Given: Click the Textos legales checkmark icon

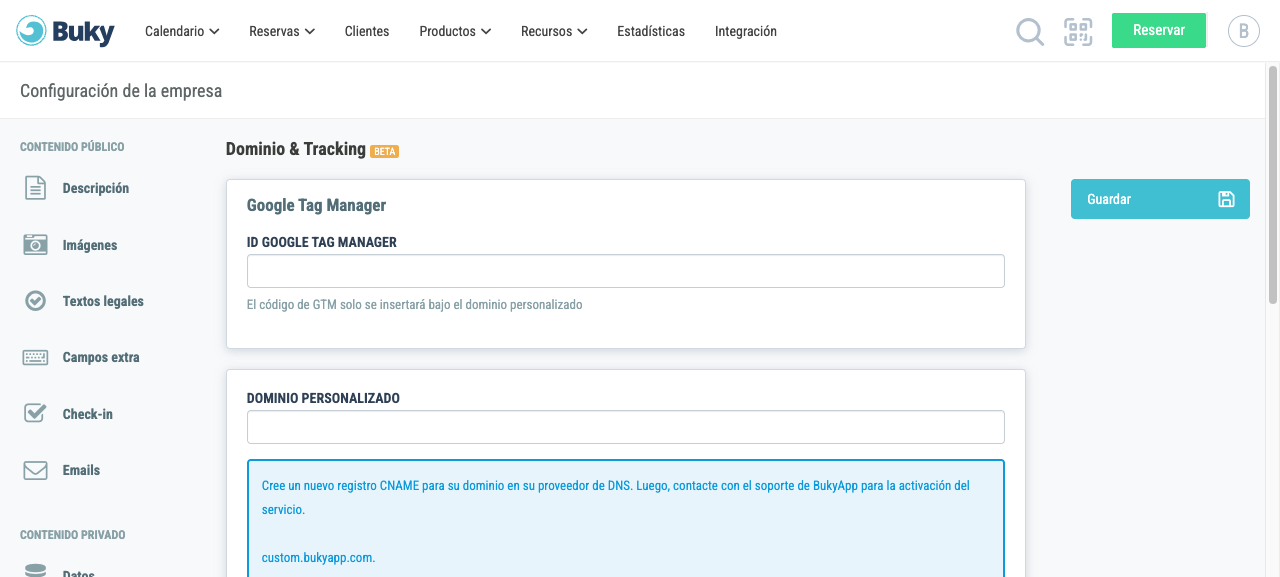Looking at the screenshot, I should coord(36,301).
